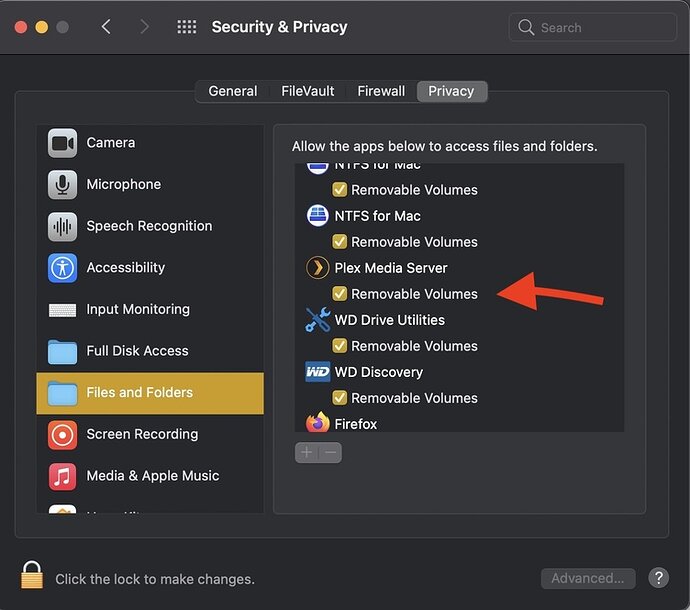
Task: Click the Camera icon in privacy list
Action: [x=62, y=143]
